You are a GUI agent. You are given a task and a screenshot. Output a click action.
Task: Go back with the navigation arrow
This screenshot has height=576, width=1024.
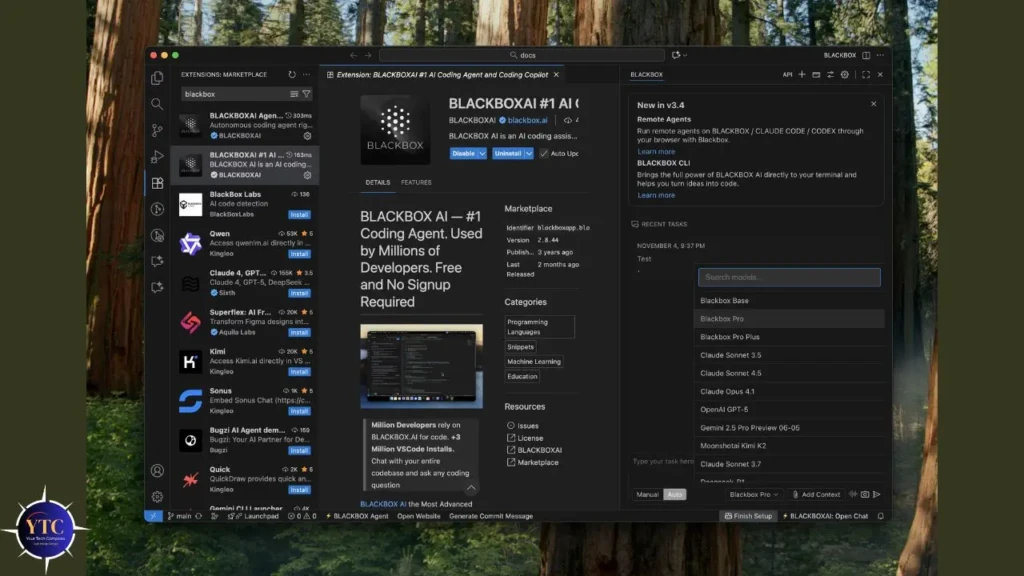[353, 56]
